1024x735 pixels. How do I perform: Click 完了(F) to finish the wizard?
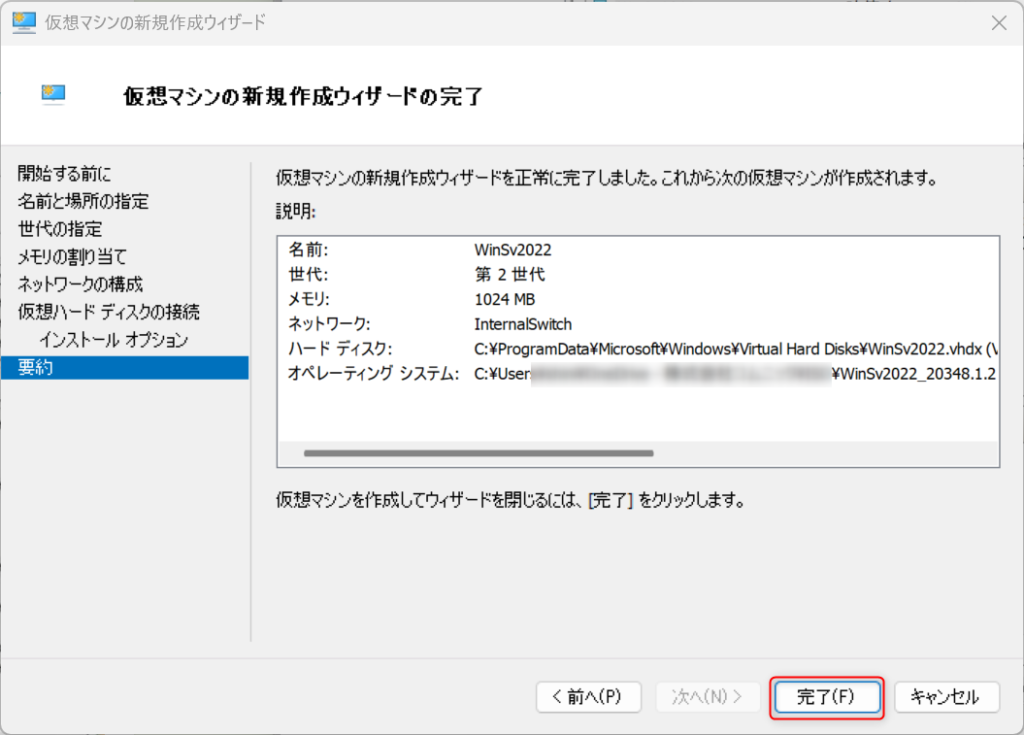click(x=826, y=697)
